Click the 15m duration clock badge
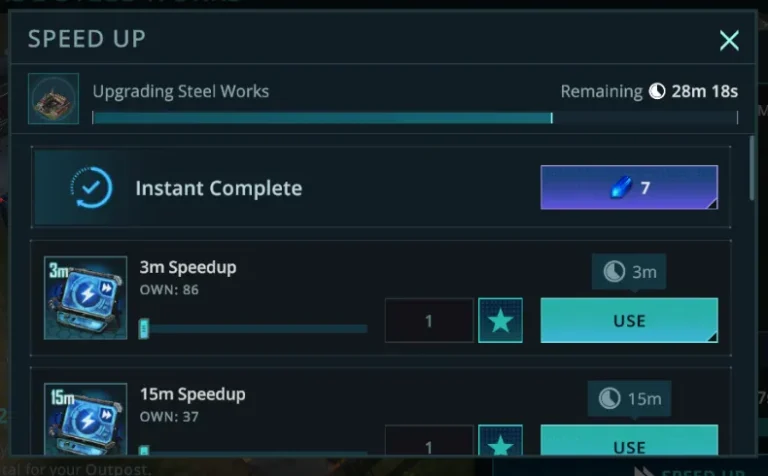The image size is (768, 476). 629,398
